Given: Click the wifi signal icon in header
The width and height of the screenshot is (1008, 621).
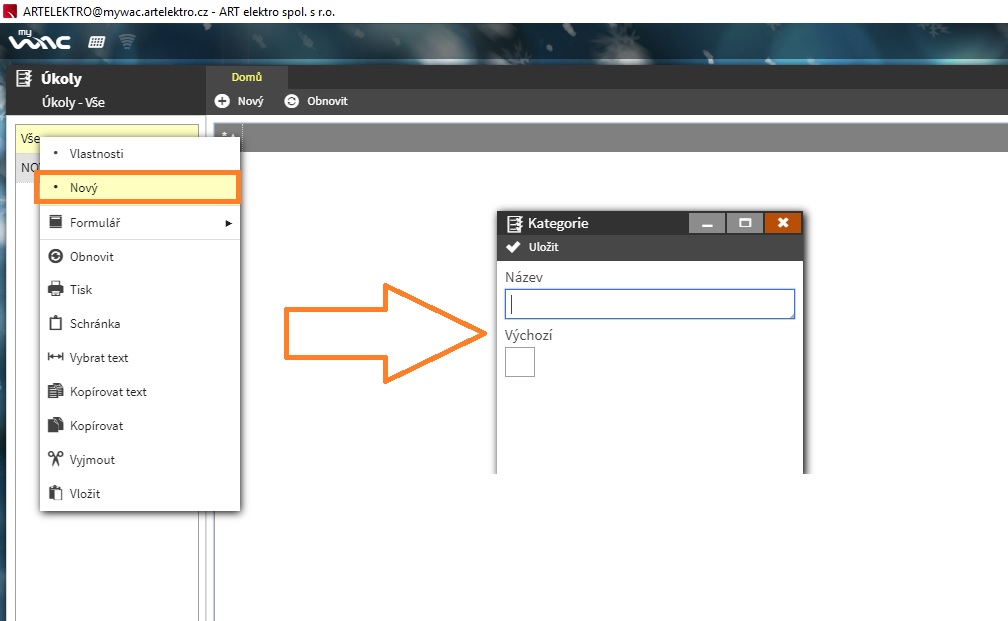Looking at the screenshot, I should 127,42.
